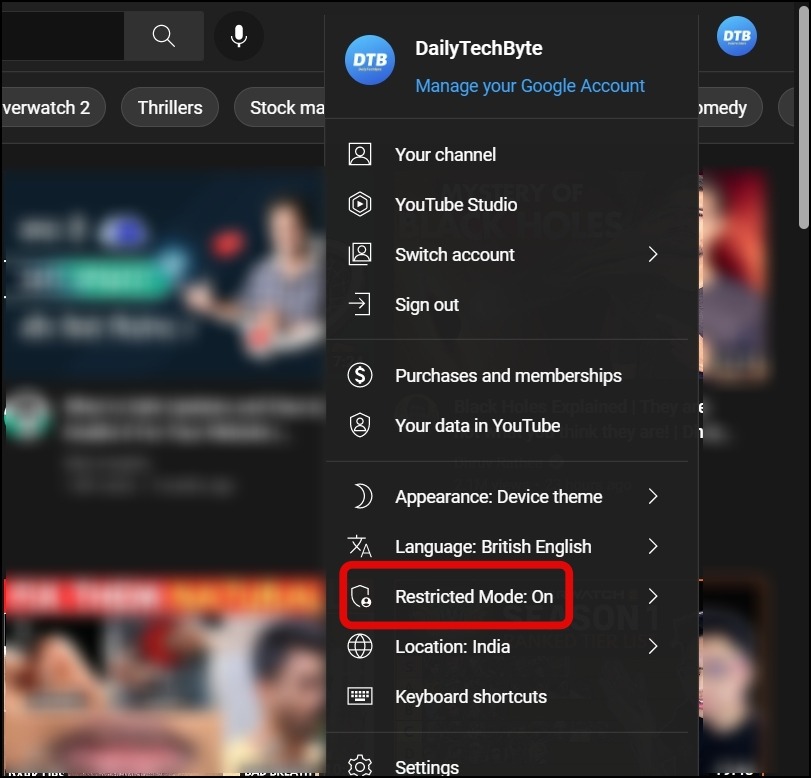Open Manage your Google Account
The height and width of the screenshot is (778, 811).
(530, 86)
